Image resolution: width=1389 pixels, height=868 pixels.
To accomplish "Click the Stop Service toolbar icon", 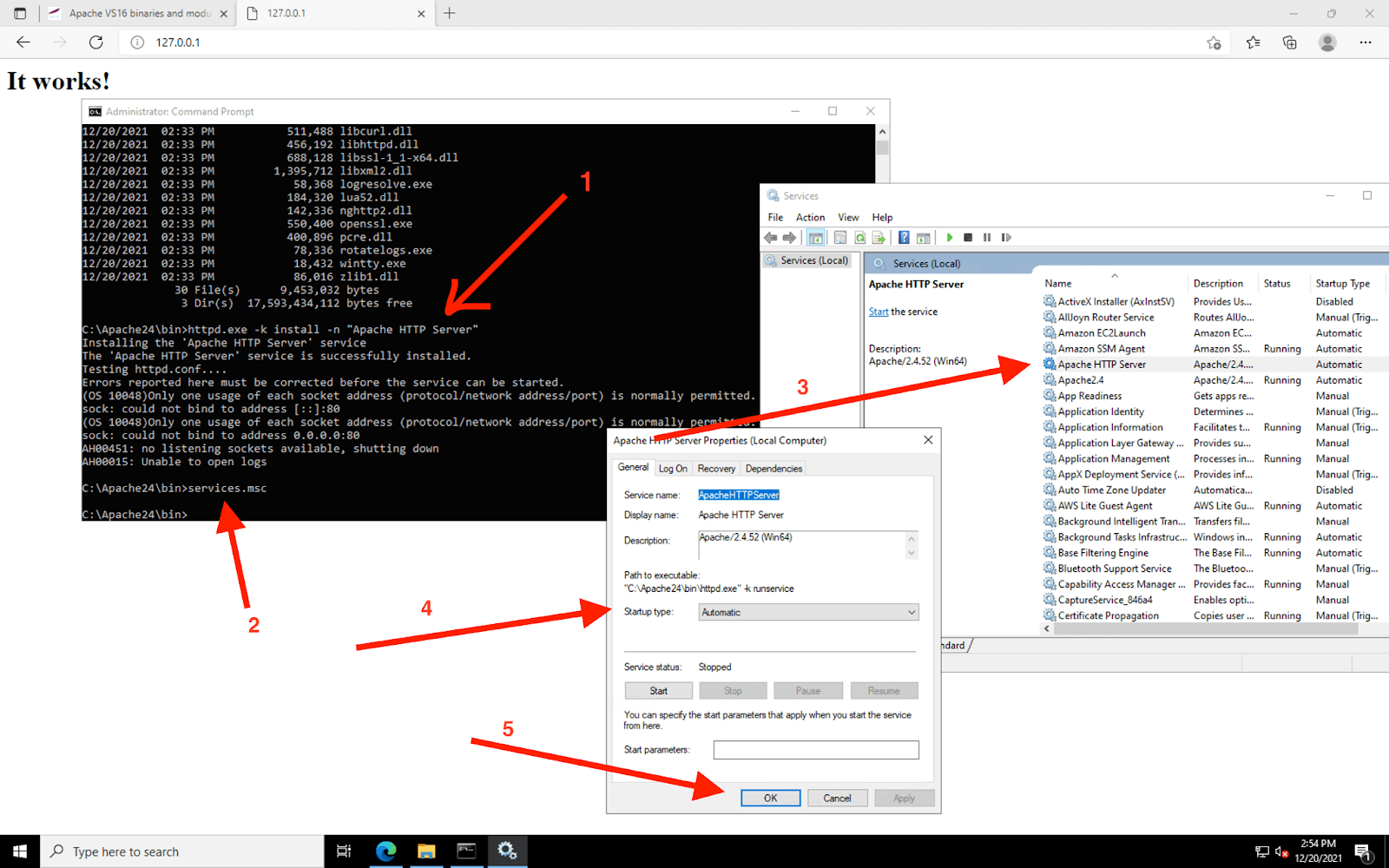I will [x=968, y=237].
